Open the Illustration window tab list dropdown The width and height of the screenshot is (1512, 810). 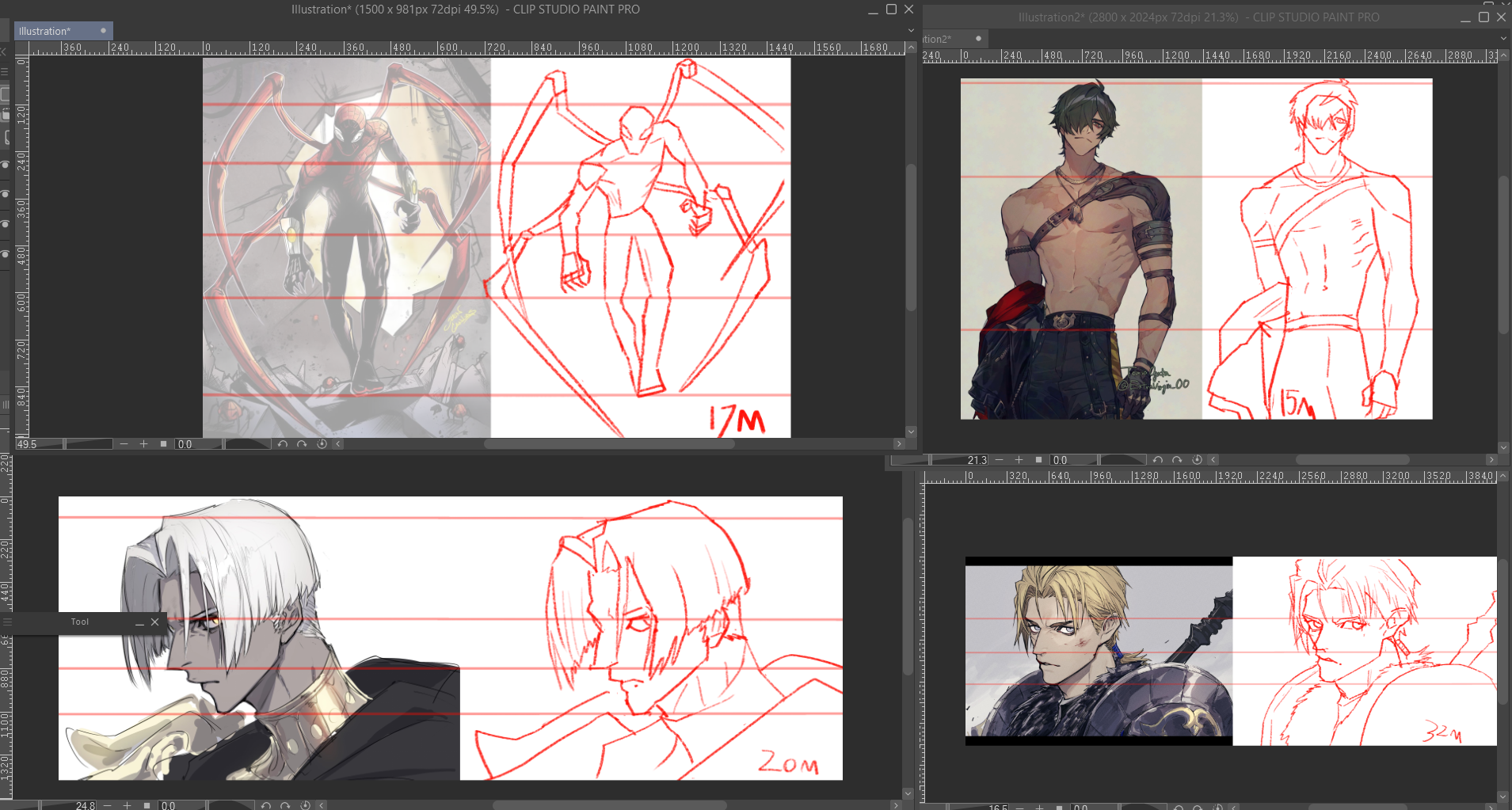pos(911,31)
